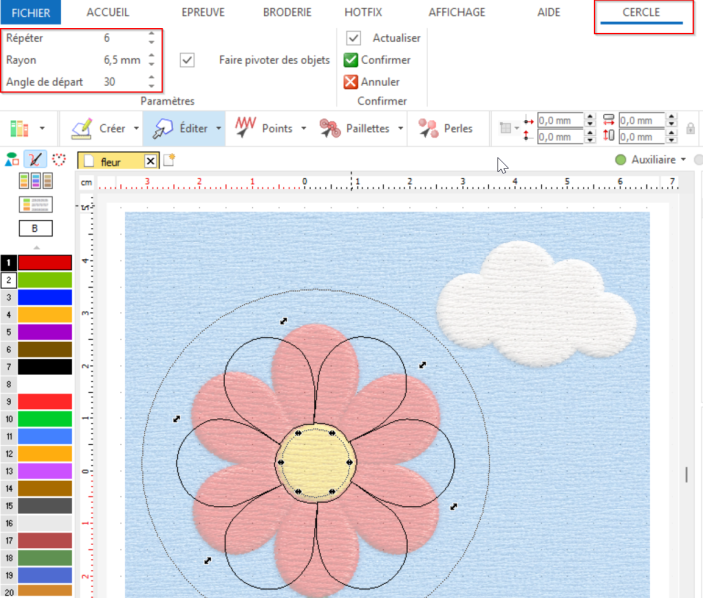Close the fleur document tab

click(151, 161)
